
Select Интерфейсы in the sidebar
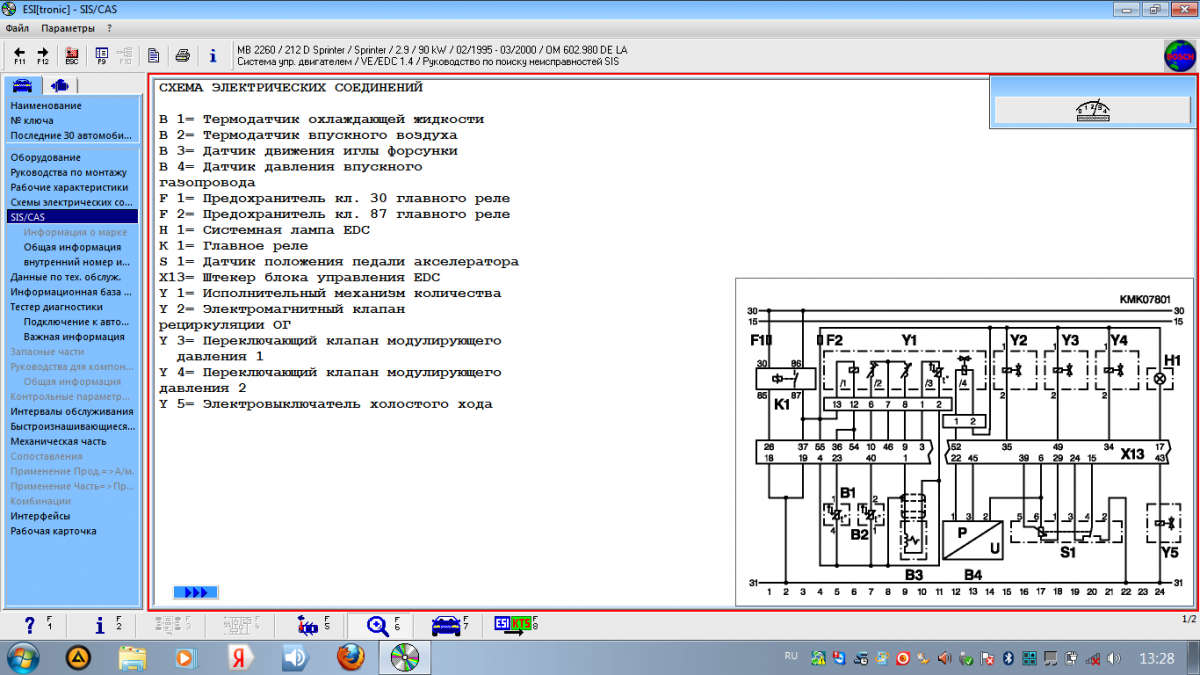(x=40, y=516)
